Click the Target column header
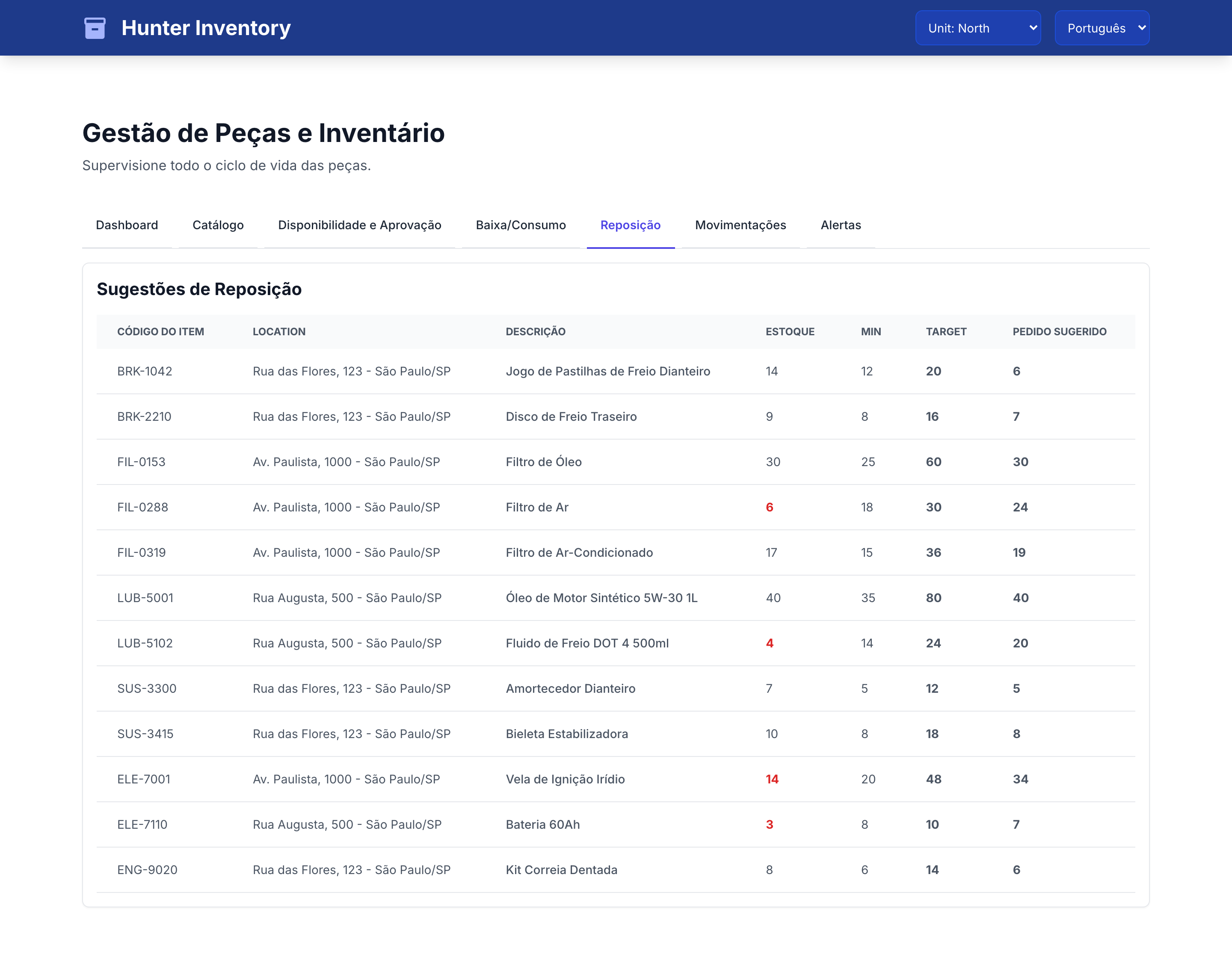 (946, 331)
